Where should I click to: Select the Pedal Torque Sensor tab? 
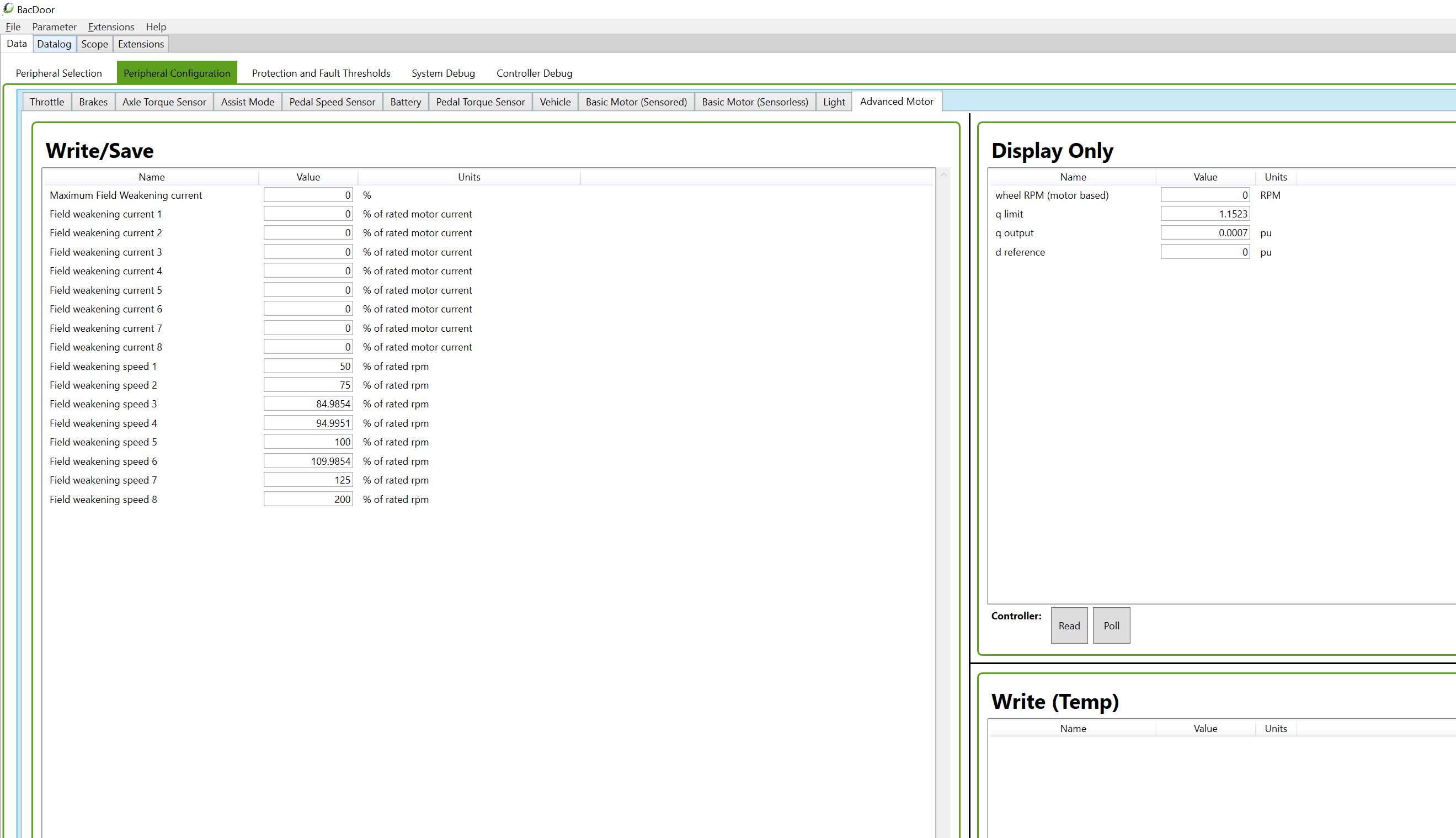click(x=480, y=102)
